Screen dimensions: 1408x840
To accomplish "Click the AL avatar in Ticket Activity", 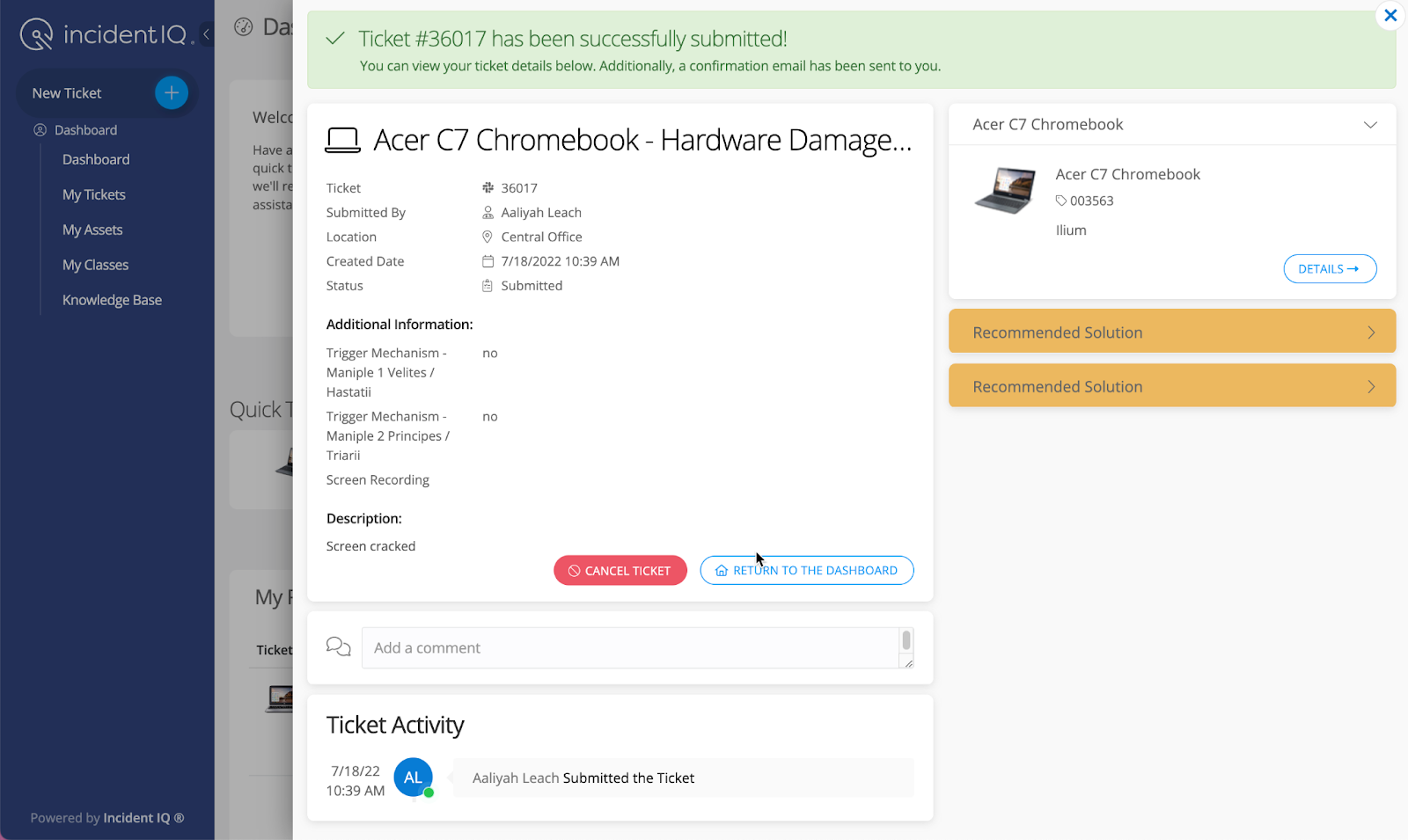I will 413,778.
